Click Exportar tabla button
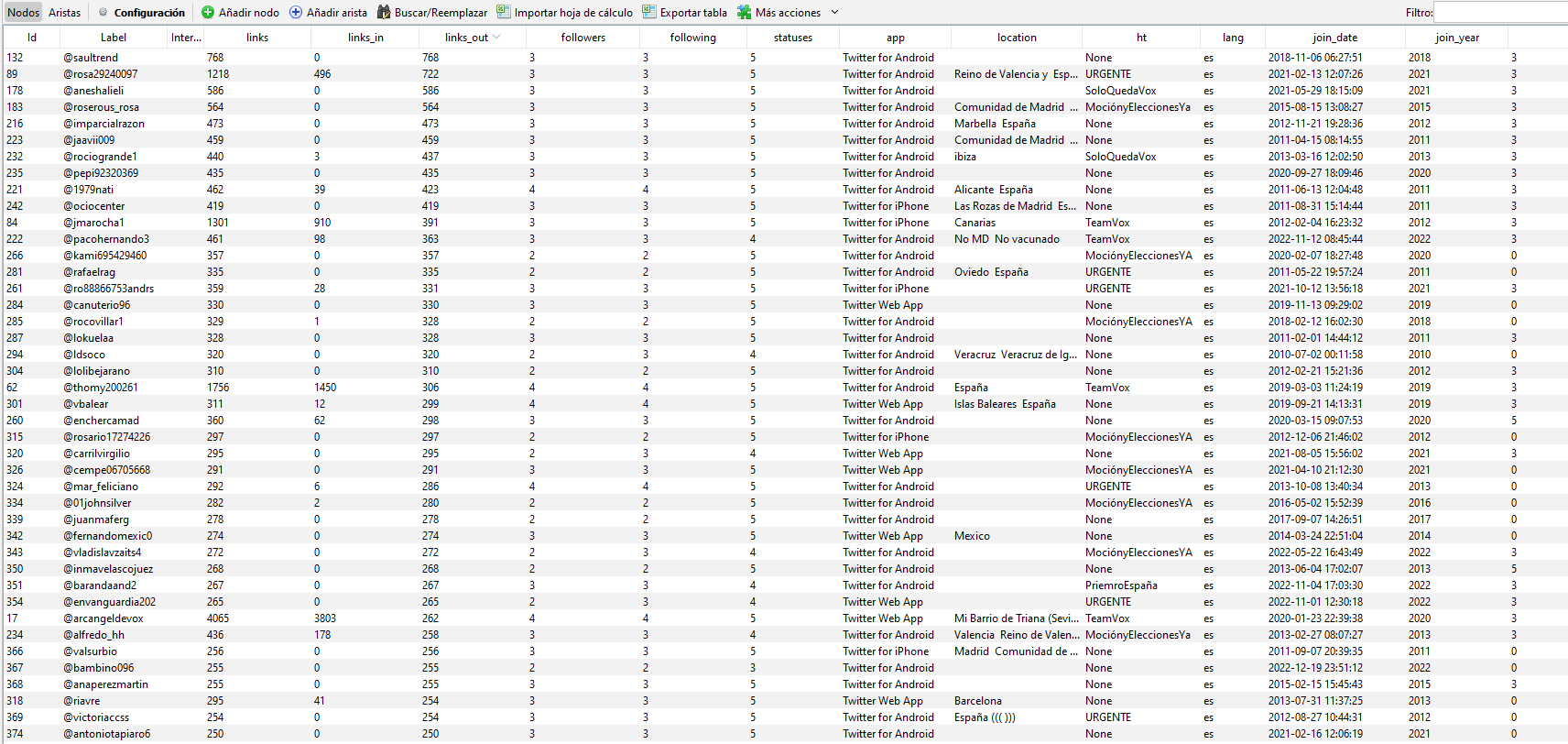The height and width of the screenshot is (744, 1568). point(685,12)
